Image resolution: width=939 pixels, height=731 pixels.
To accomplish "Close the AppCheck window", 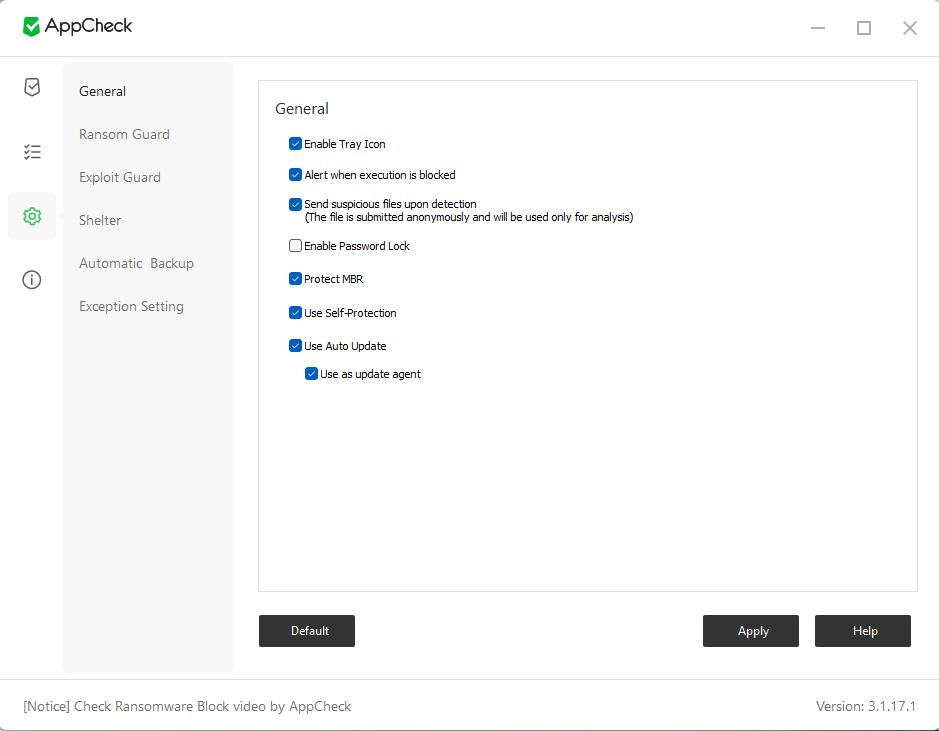I will point(909,28).
